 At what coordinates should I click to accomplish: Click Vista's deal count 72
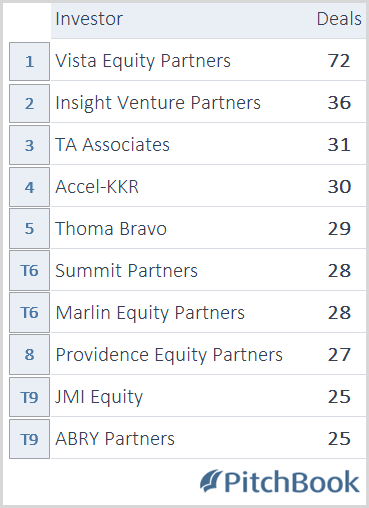pyautogui.click(x=339, y=61)
